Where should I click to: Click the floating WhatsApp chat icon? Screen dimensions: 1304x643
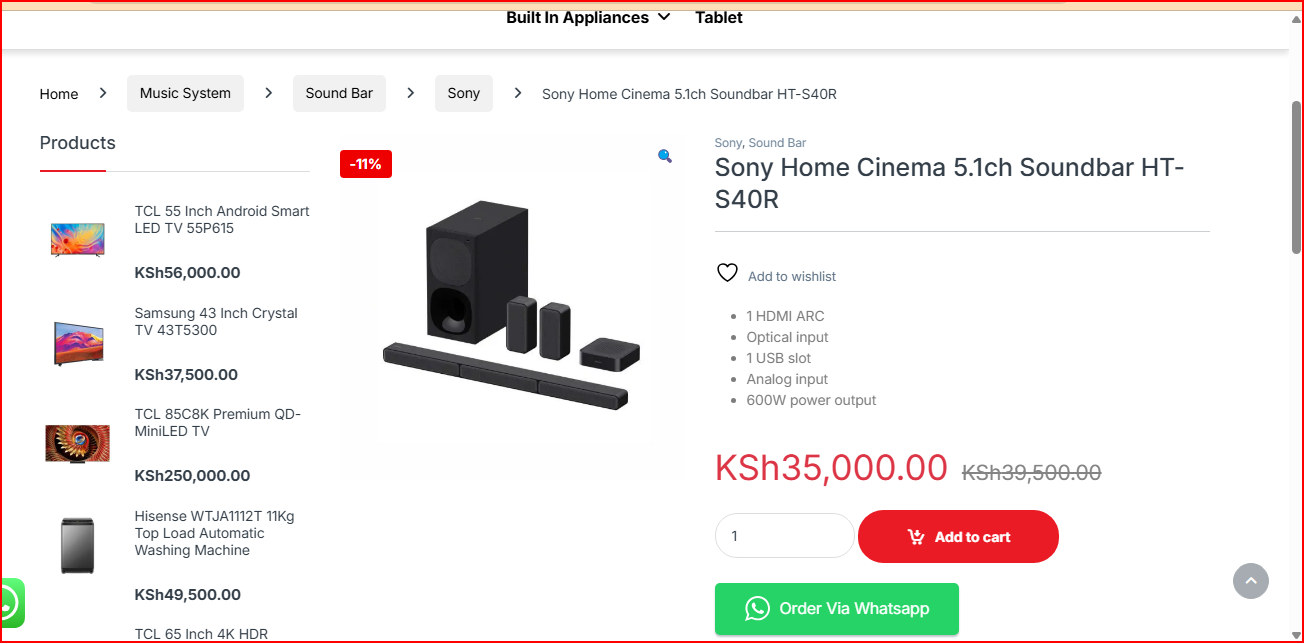coord(9,603)
